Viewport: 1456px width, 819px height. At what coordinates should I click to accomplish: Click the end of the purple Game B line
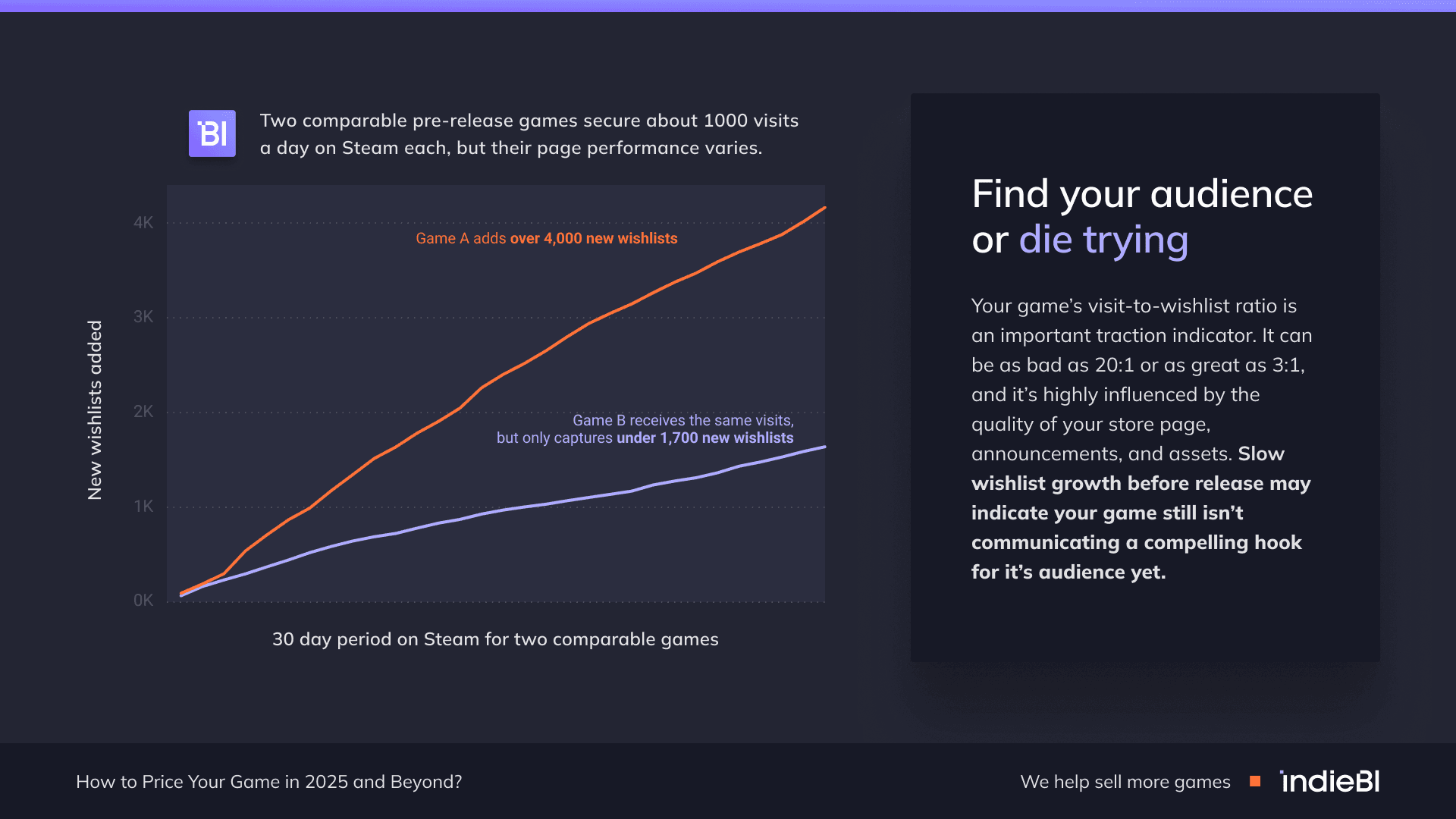click(x=824, y=447)
